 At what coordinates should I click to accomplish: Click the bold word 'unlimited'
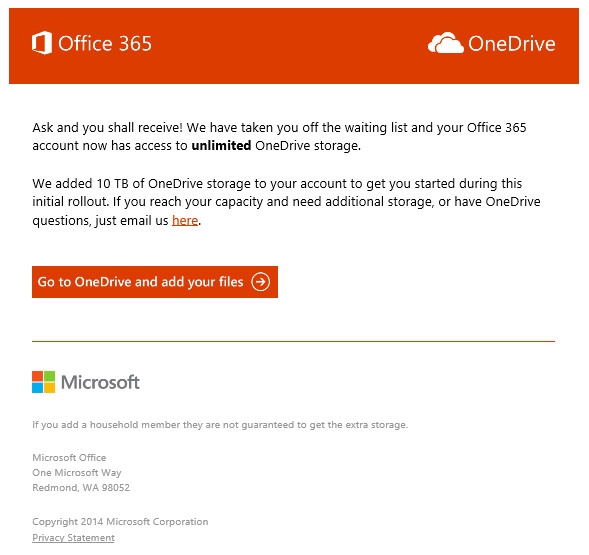(x=221, y=145)
